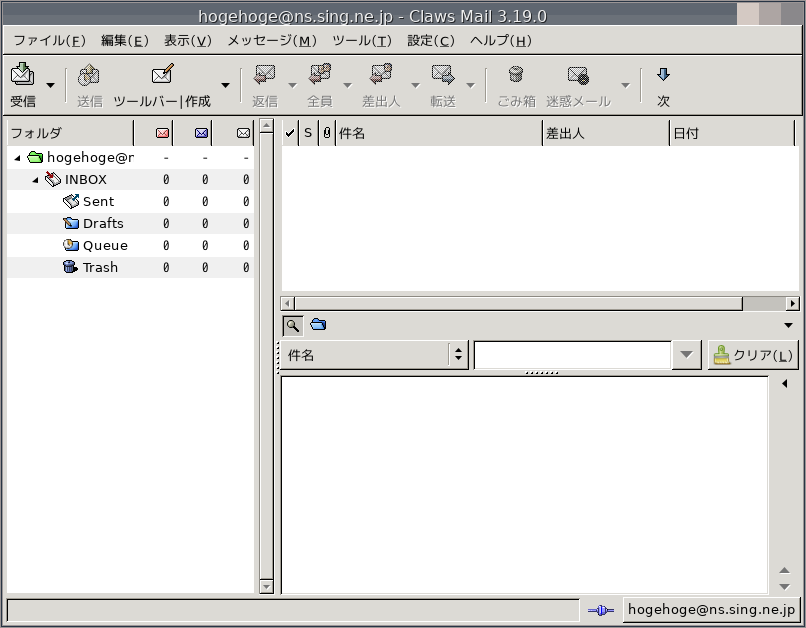Toggle the online/offline plug icon
Image resolution: width=806 pixels, height=628 pixels.
tap(600, 610)
